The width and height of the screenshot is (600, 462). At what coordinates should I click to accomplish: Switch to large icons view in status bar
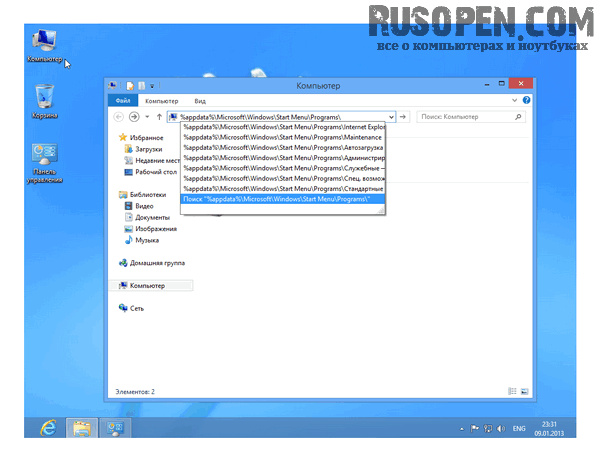524,391
